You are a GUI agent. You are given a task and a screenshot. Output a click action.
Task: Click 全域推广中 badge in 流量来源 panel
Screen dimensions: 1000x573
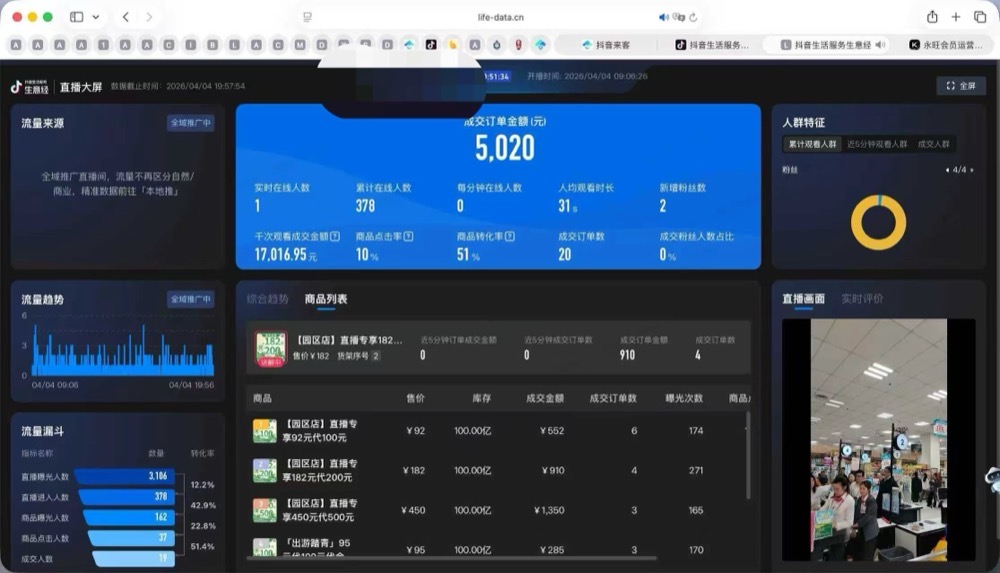pos(191,123)
